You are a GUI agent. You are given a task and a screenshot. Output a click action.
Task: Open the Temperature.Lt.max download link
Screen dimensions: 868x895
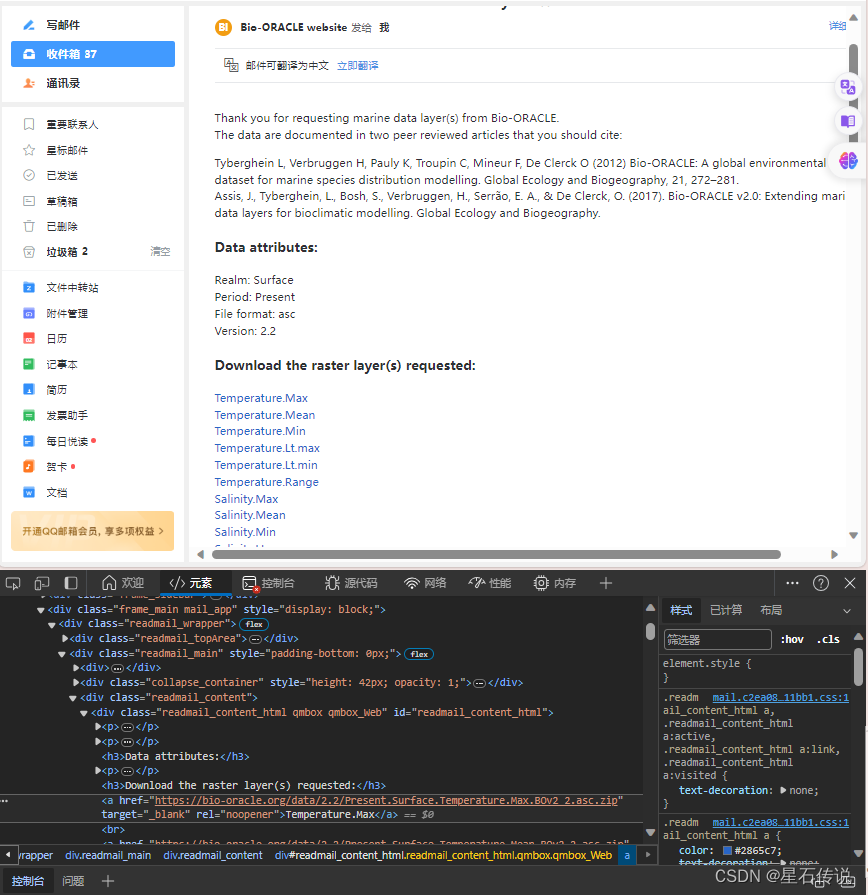pos(267,448)
